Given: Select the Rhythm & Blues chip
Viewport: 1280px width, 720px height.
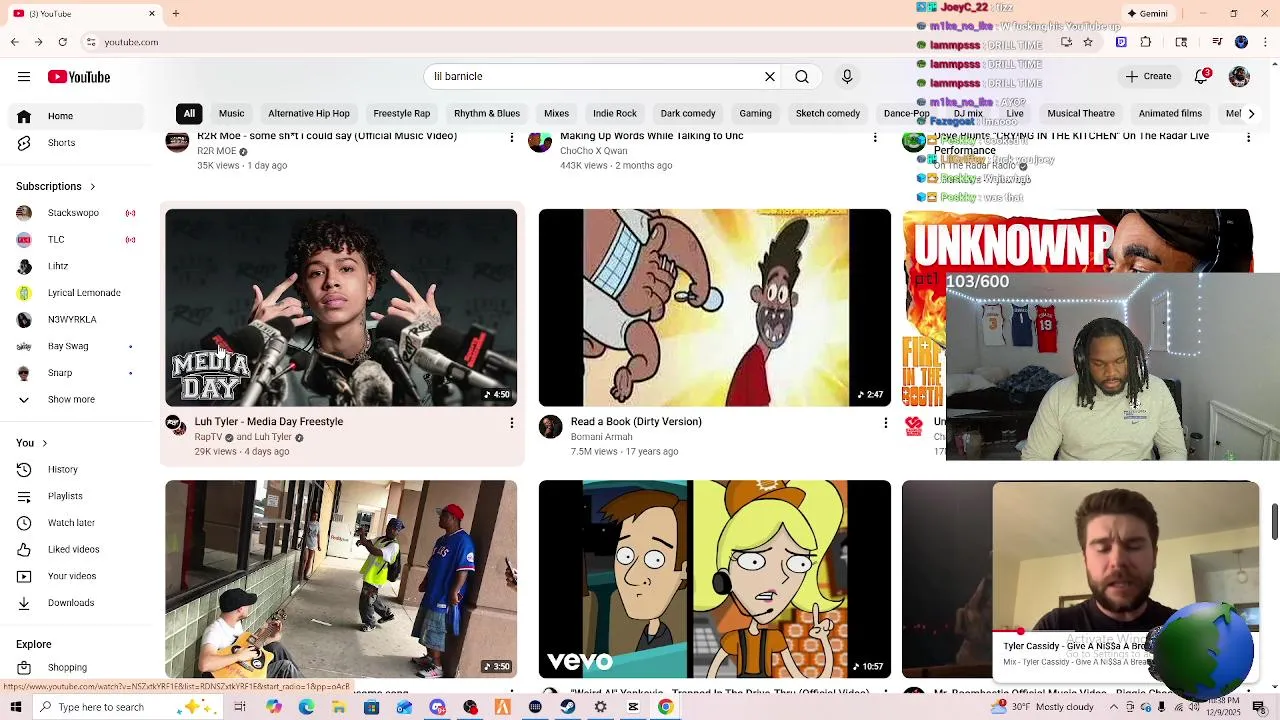Looking at the screenshot, I should (487, 113).
